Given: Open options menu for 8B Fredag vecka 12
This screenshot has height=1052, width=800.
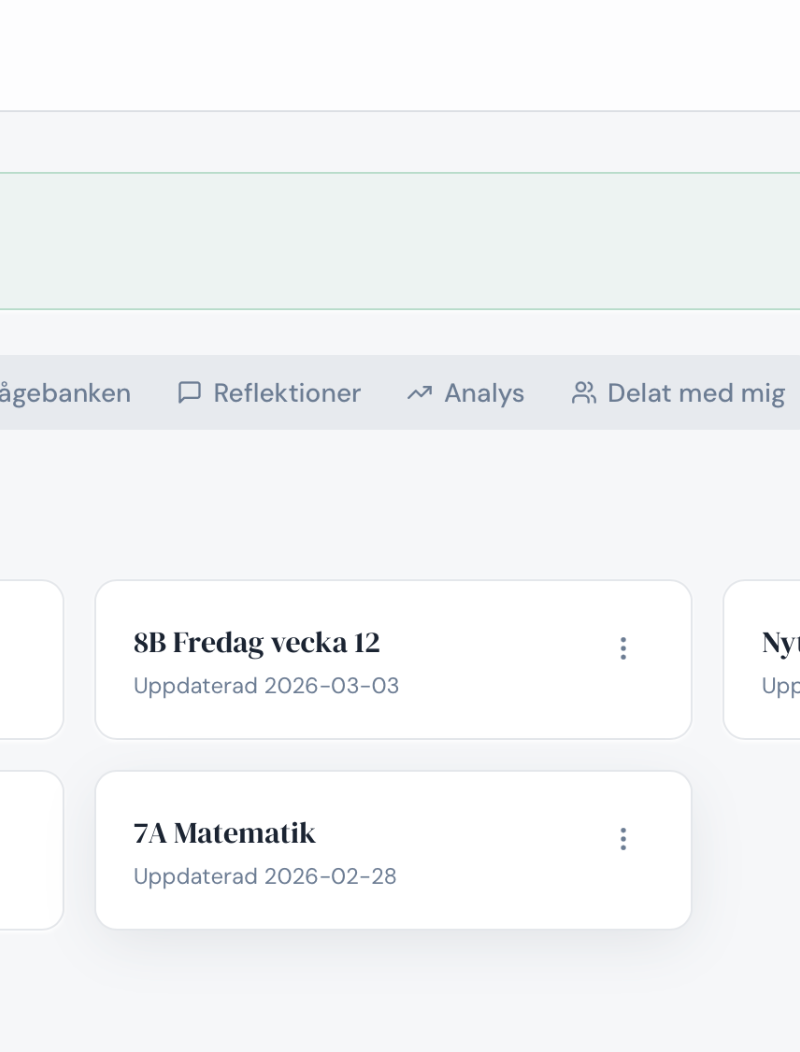Looking at the screenshot, I should [623, 649].
